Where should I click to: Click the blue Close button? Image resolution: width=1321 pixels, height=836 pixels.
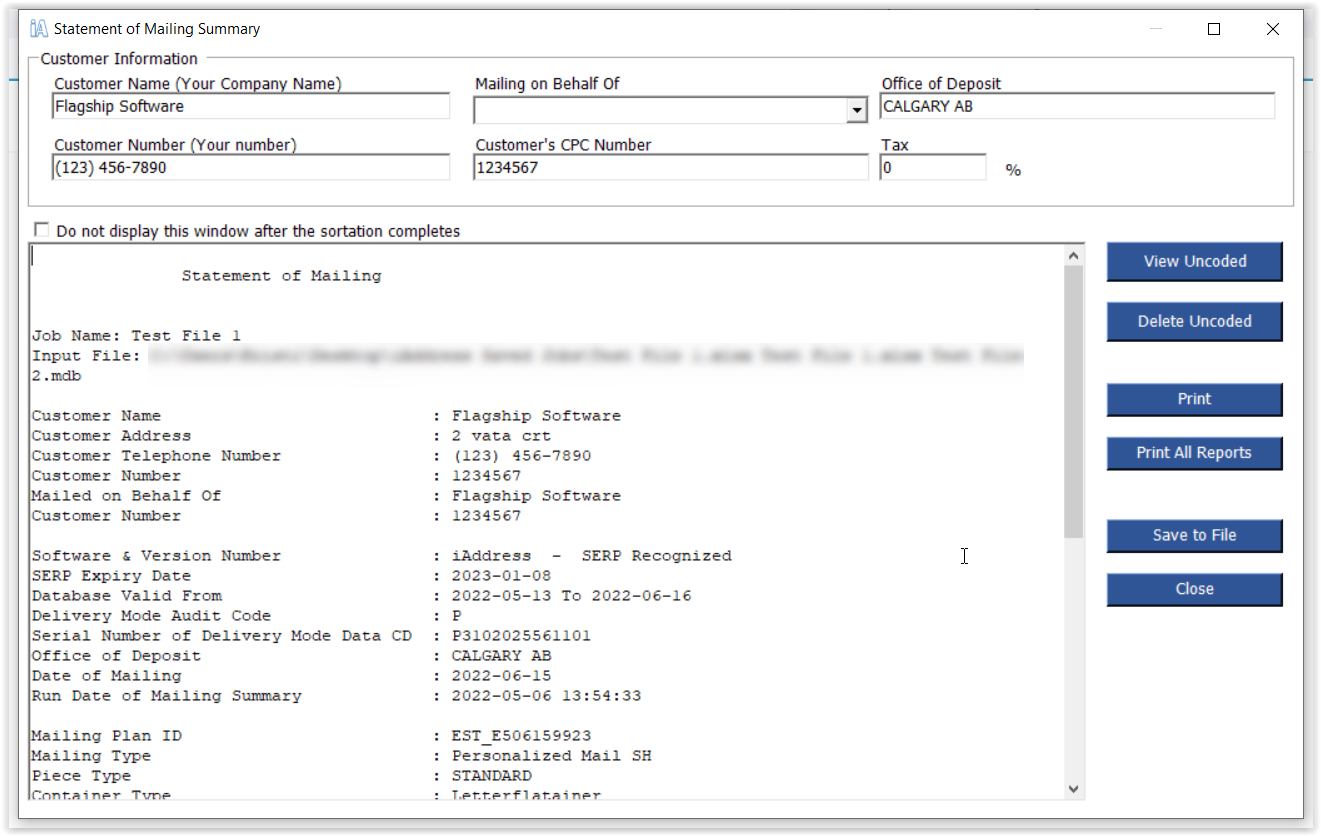(1194, 589)
